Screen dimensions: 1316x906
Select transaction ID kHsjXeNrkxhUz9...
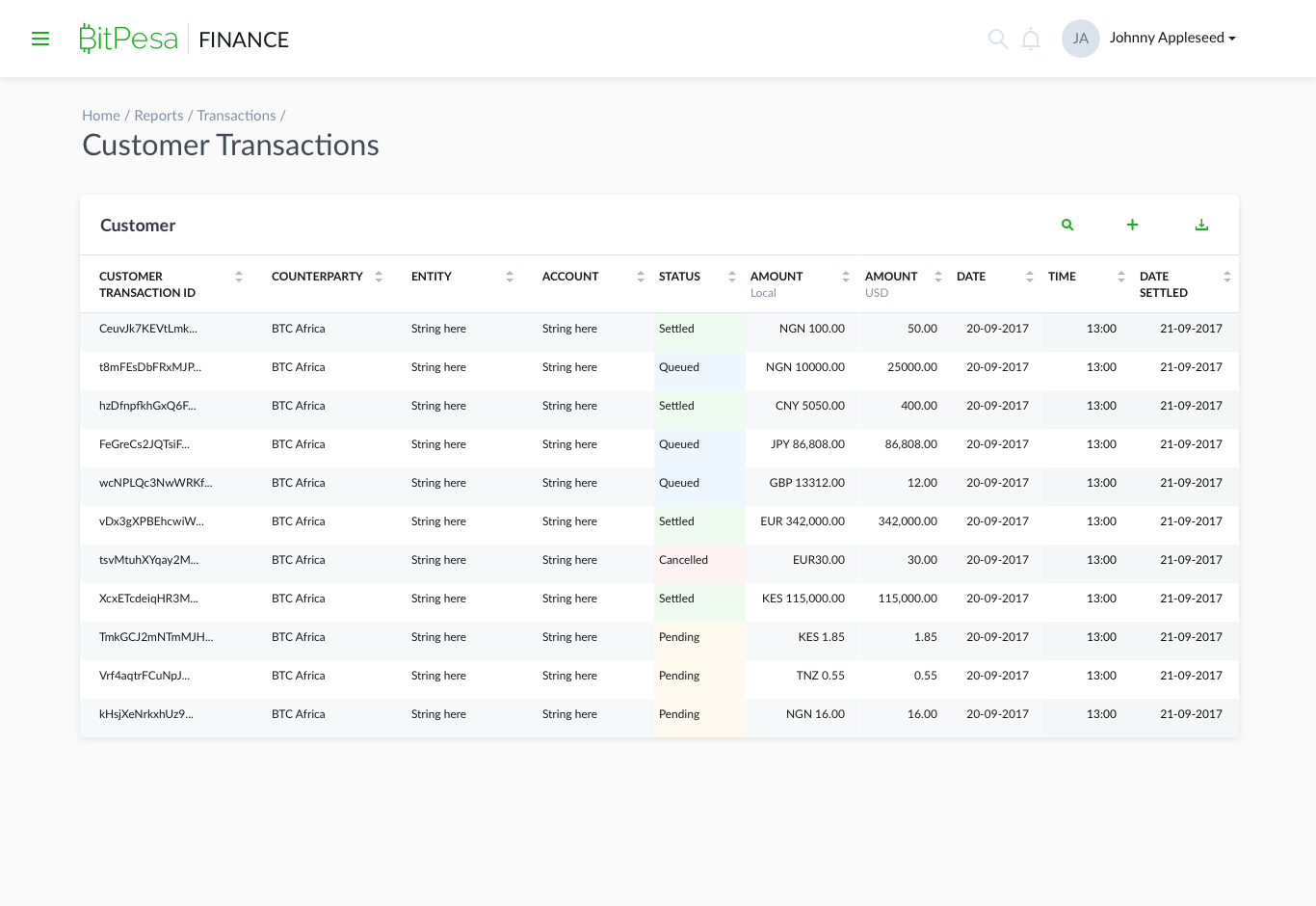point(146,714)
